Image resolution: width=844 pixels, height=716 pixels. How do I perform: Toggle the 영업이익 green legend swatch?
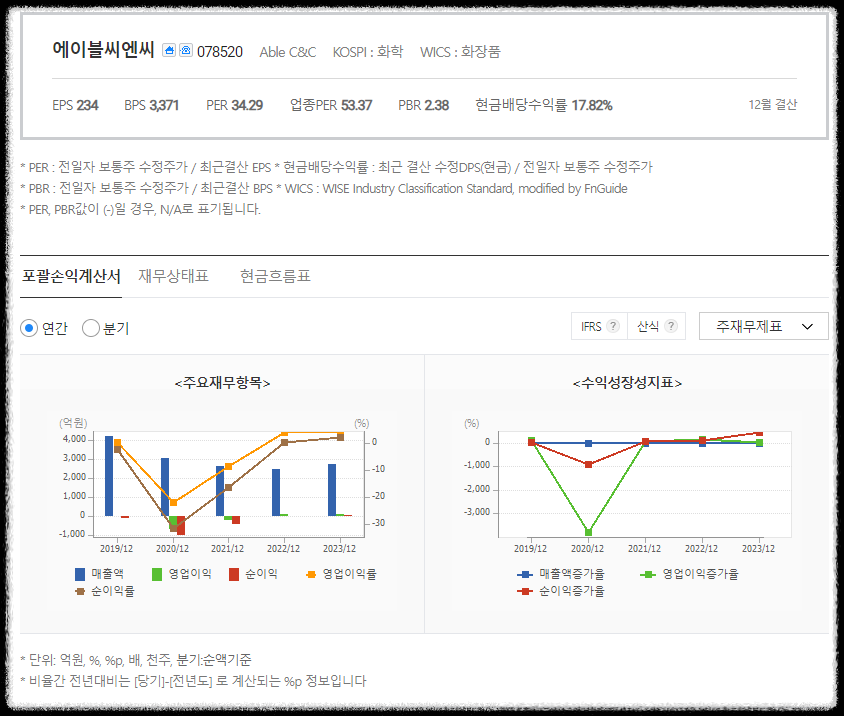(x=157, y=574)
